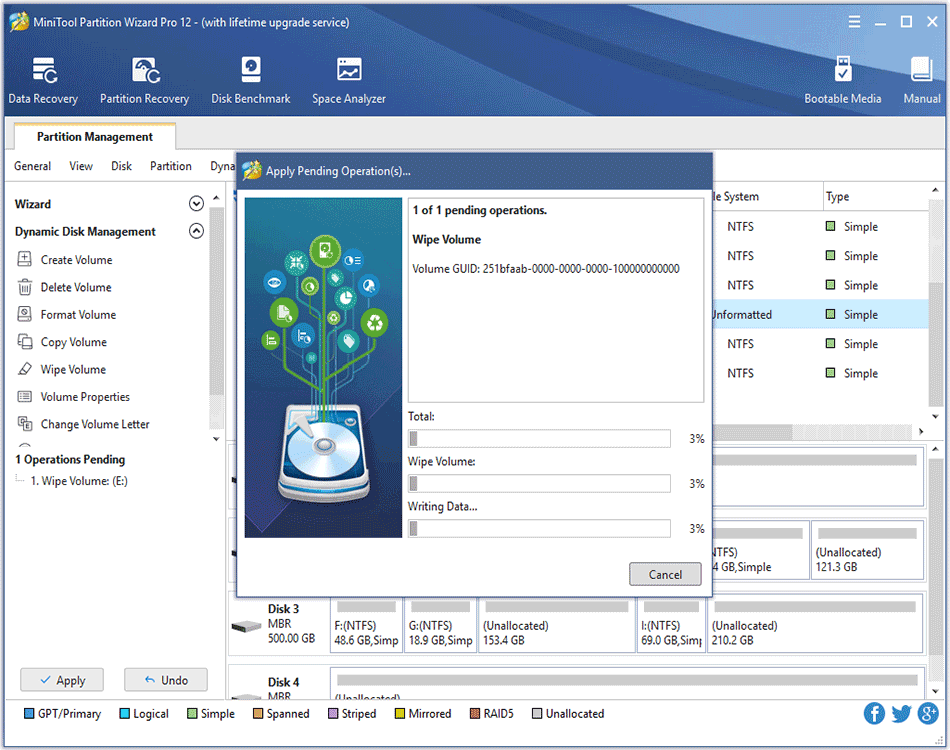Open Space Analyzer

[x=348, y=81]
